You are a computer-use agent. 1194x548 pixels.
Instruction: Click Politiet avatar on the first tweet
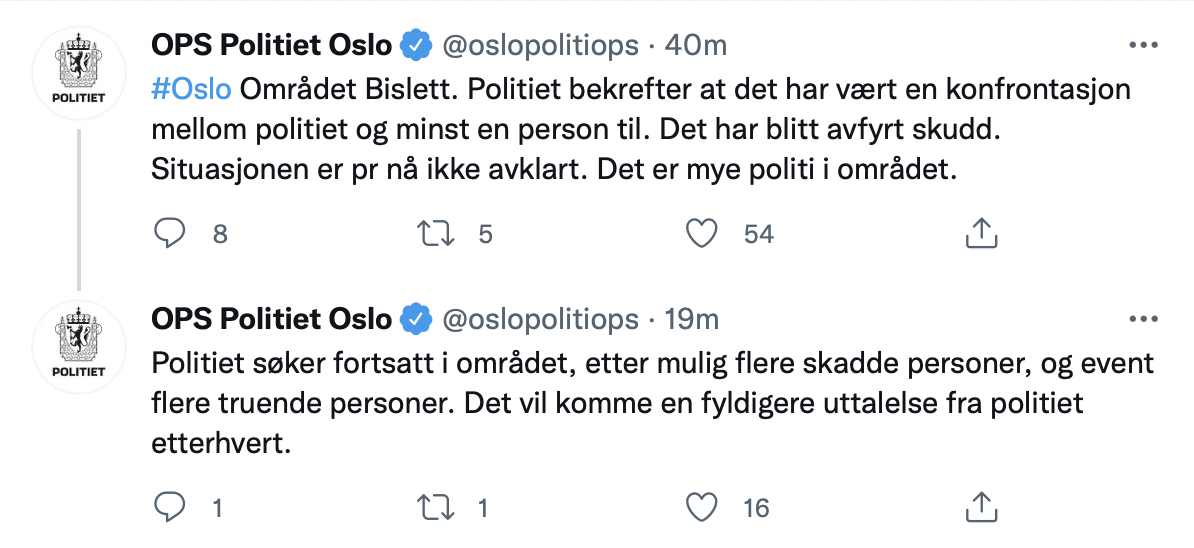(x=78, y=74)
